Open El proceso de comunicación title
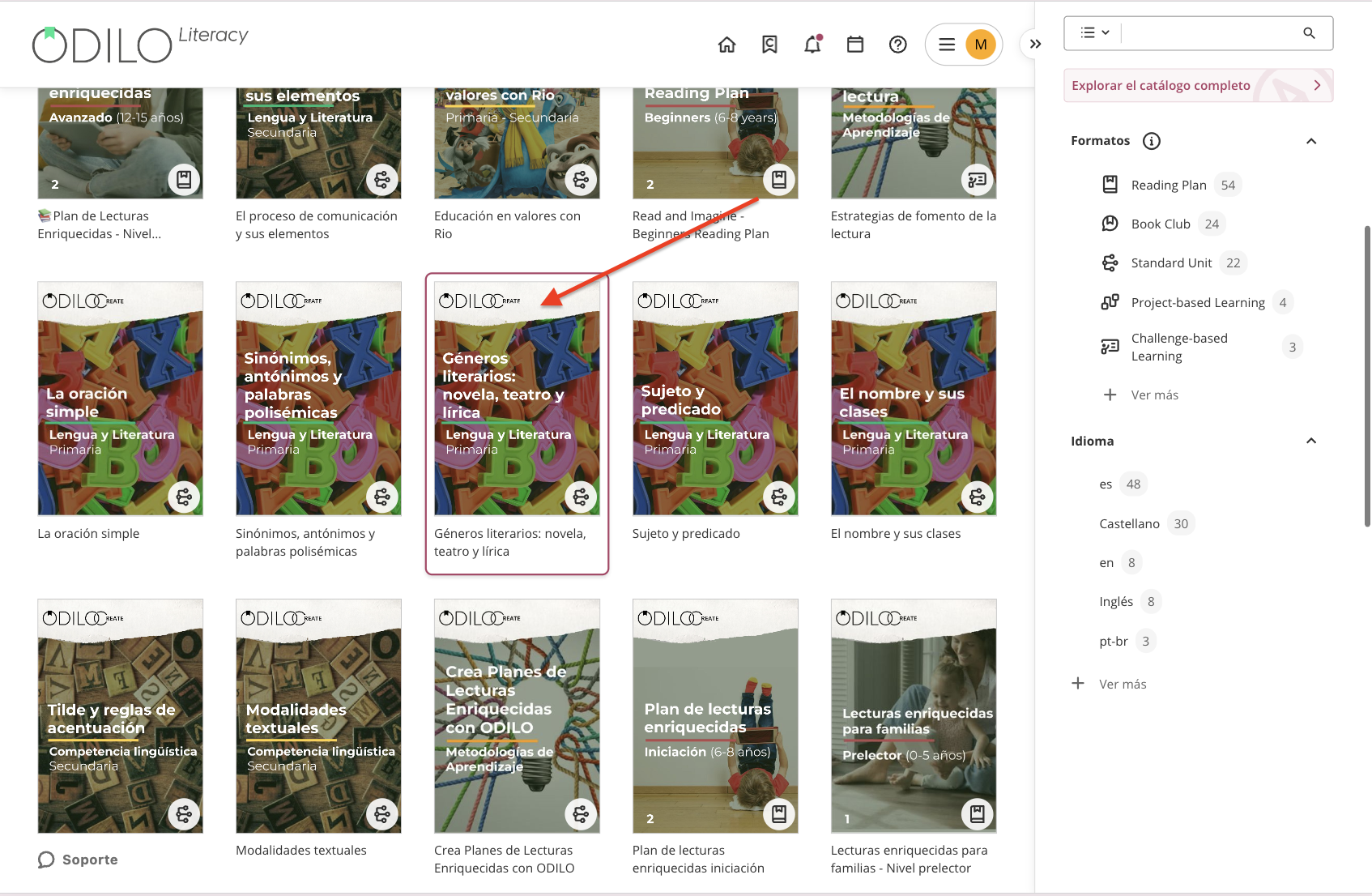This screenshot has width=1372, height=896. pos(317,224)
